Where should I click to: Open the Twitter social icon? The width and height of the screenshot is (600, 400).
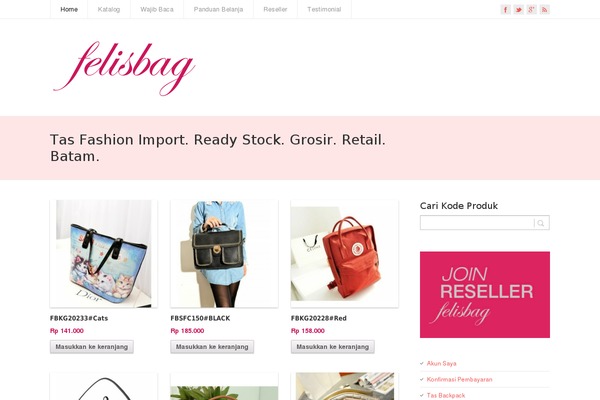tap(518, 10)
